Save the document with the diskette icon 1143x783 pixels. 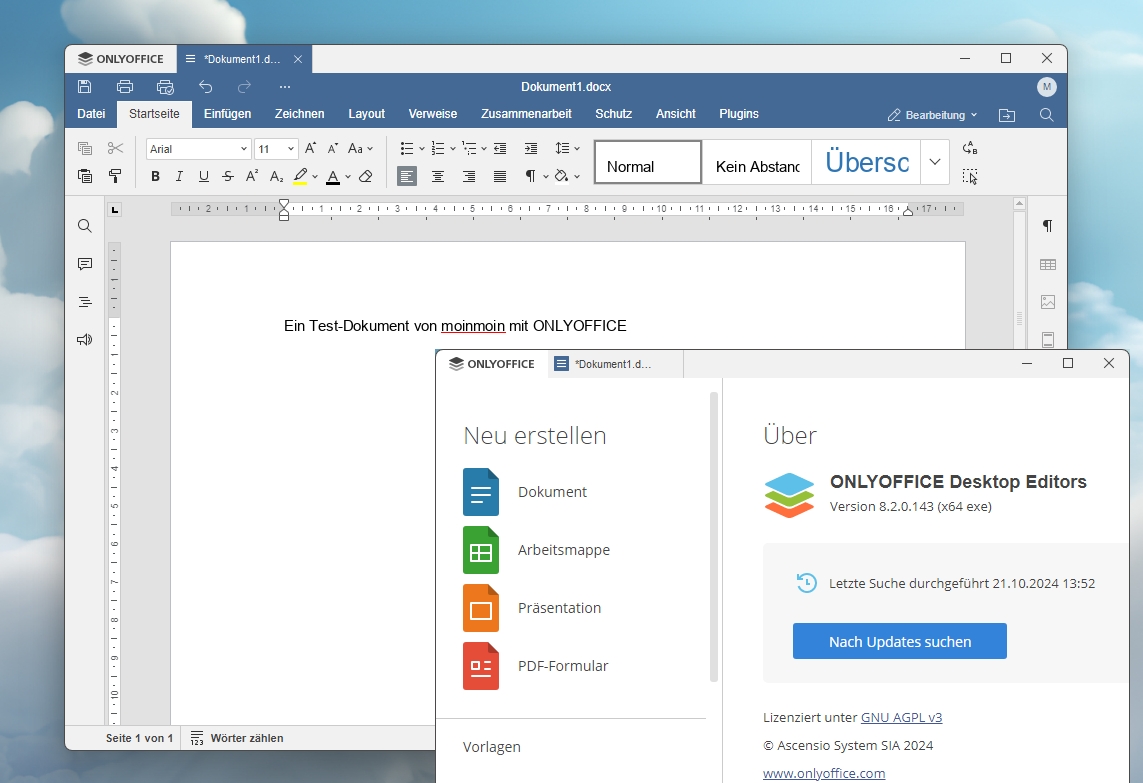tap(85, 87)
